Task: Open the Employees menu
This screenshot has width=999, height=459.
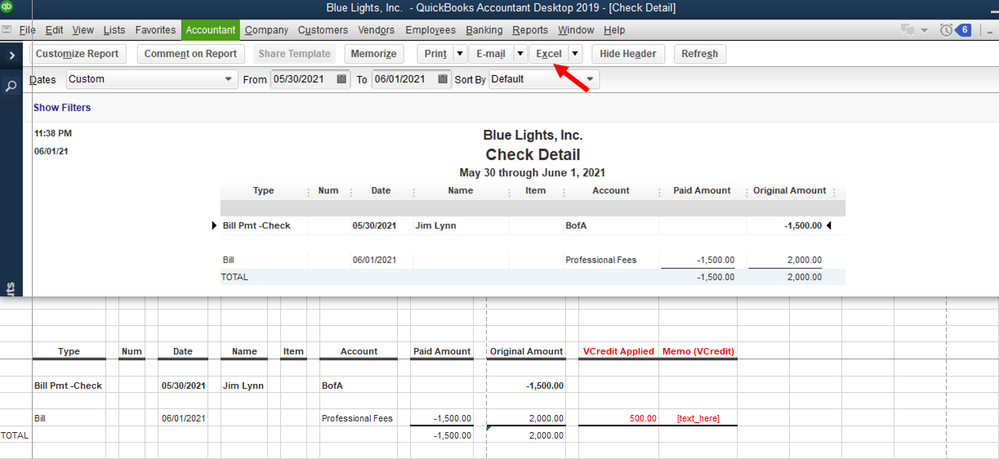Action: (x=430, y=30)
